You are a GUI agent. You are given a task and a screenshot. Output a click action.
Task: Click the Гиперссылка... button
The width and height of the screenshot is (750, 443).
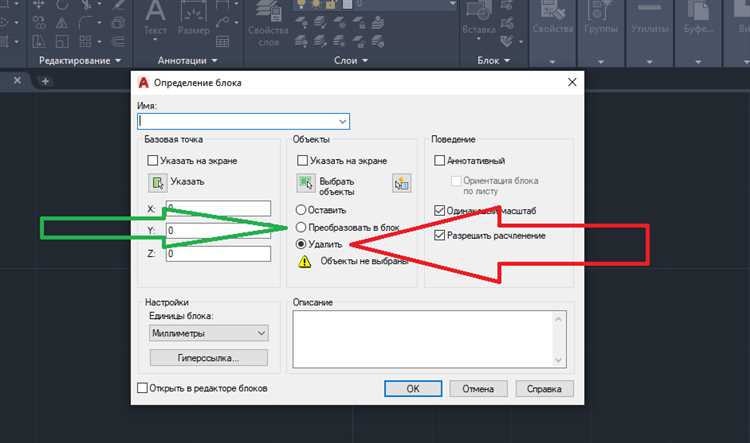pos(209,357)
